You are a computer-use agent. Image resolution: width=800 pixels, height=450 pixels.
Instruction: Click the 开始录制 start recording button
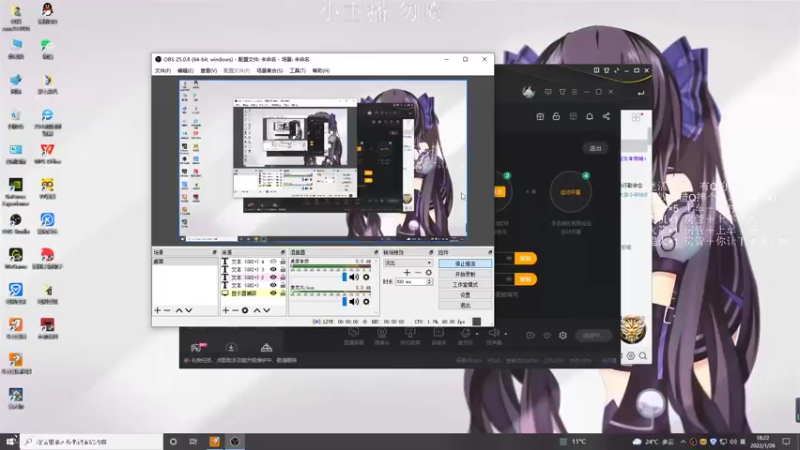pos(465,274)
